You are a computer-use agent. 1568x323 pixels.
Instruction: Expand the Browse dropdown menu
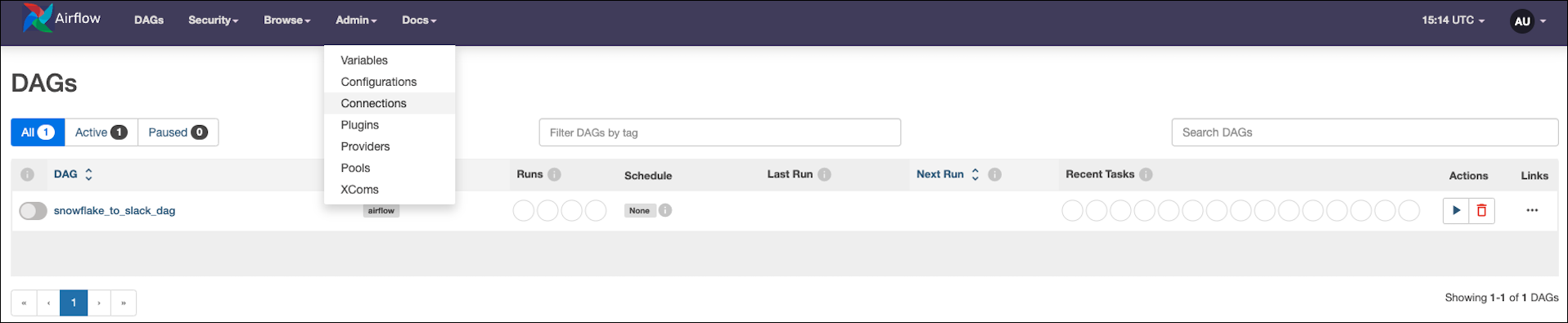click(286, 20)
